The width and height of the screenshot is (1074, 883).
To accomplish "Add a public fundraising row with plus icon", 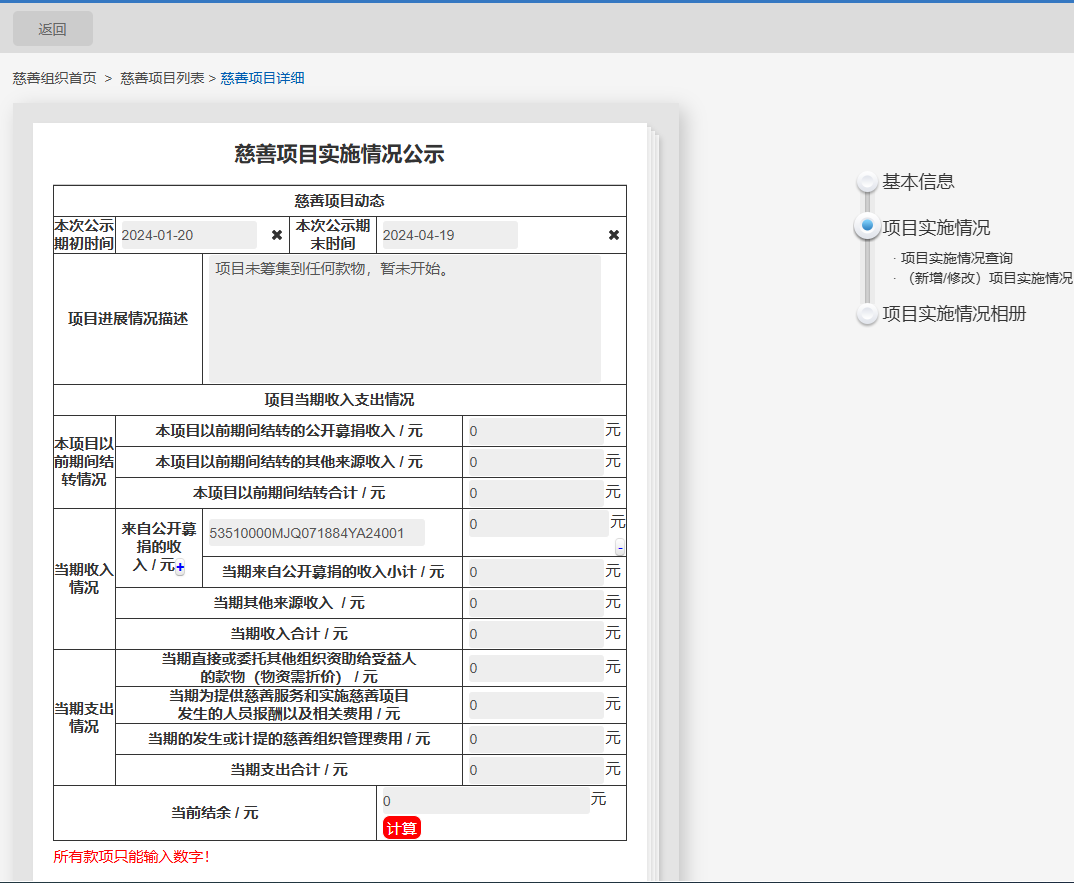I will (180, 567).
